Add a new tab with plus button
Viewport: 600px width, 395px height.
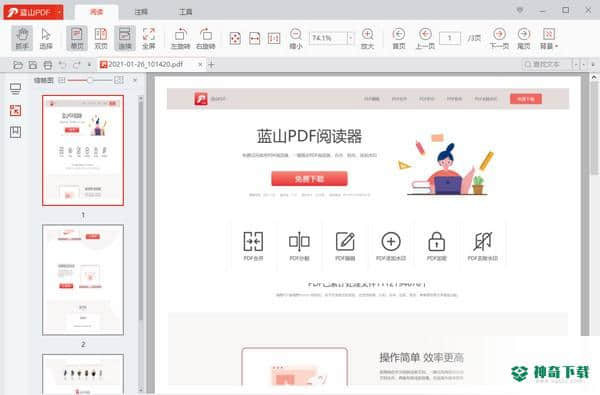pyautogui.click(x=211, y=65)
